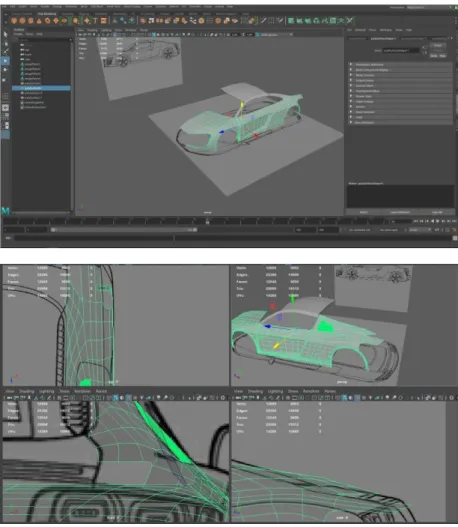The image size is (458, 527).
Task: Create a polygon cylinder from the shelf
Action: [x=31, y=21]
